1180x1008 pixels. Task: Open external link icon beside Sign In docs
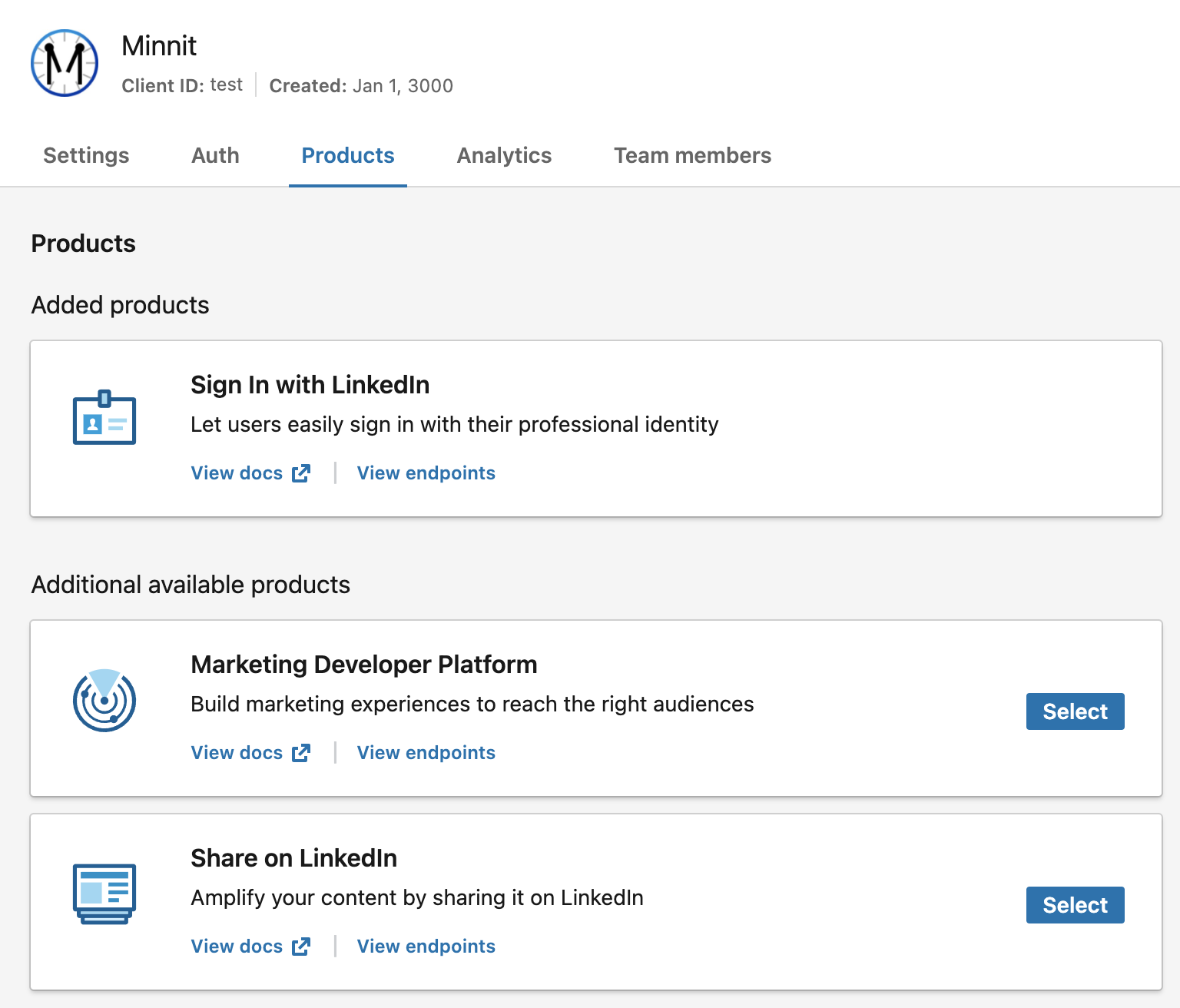click(301, 472)
